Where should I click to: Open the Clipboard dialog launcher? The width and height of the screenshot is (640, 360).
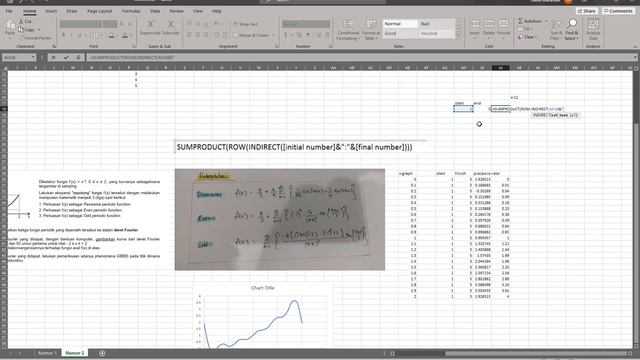click(53, 47)
